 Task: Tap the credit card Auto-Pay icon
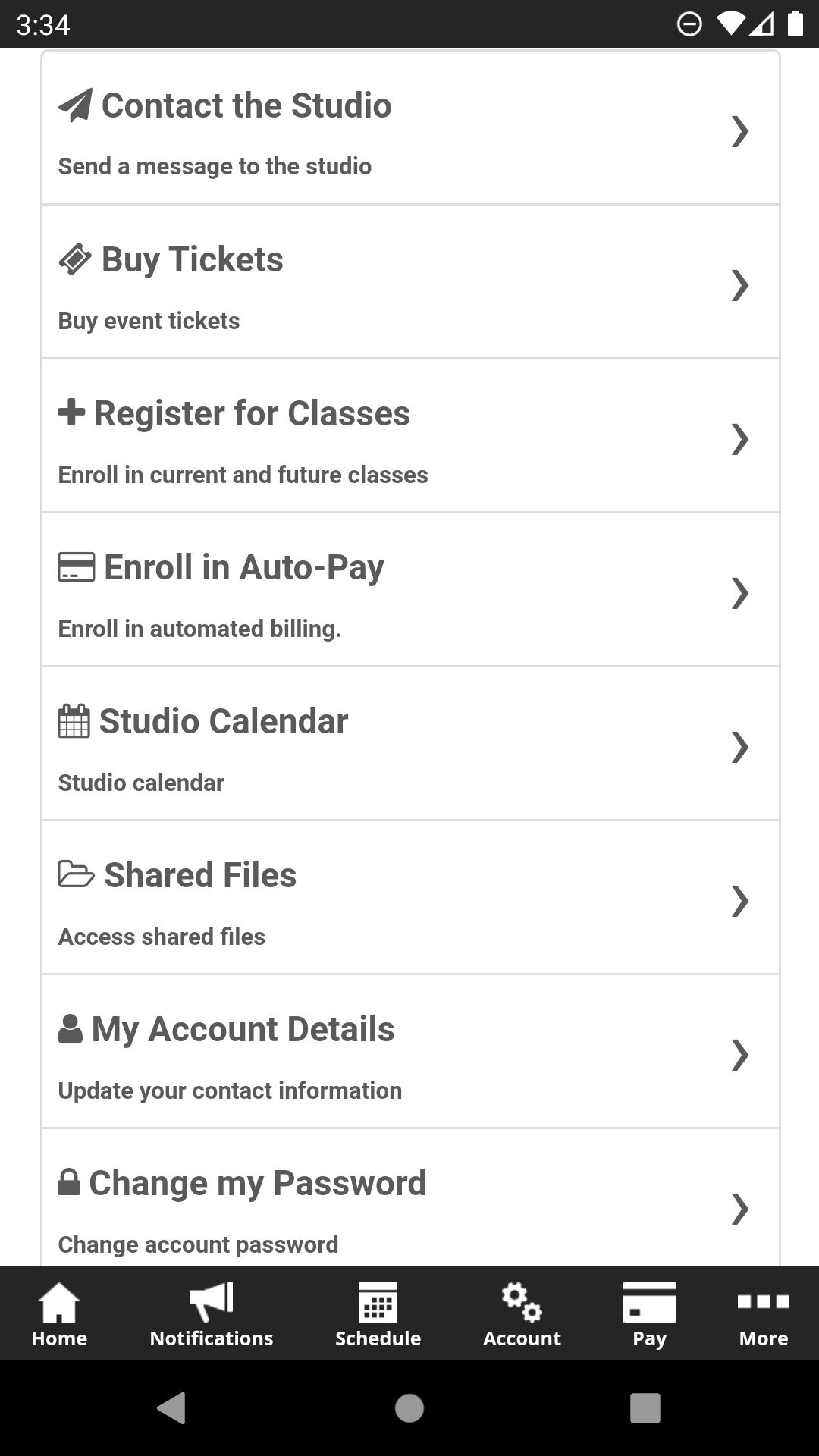click(77, 567)
